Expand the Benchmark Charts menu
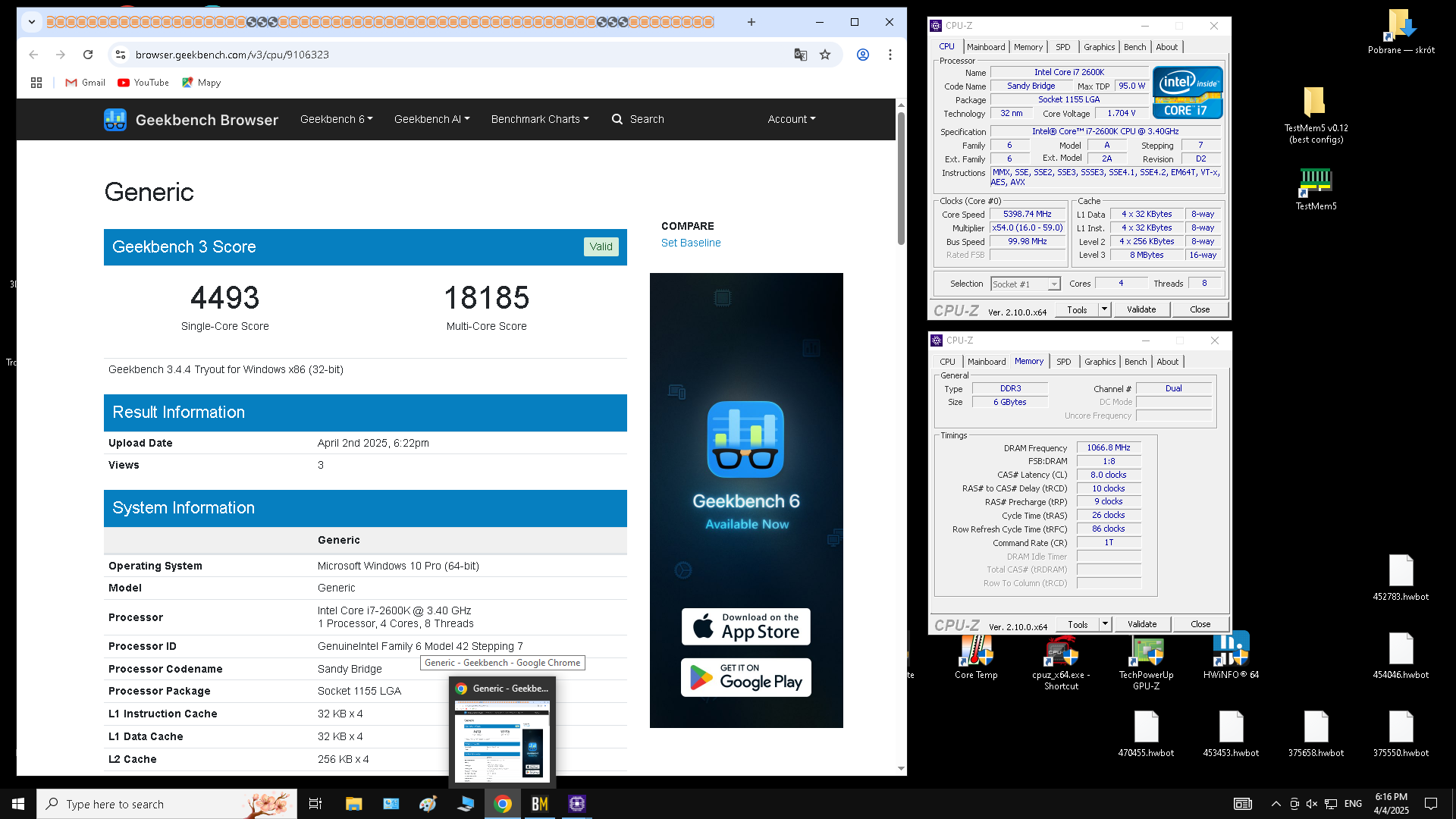The height and width of the screenshot is (819, 1456). click(540, 119)
